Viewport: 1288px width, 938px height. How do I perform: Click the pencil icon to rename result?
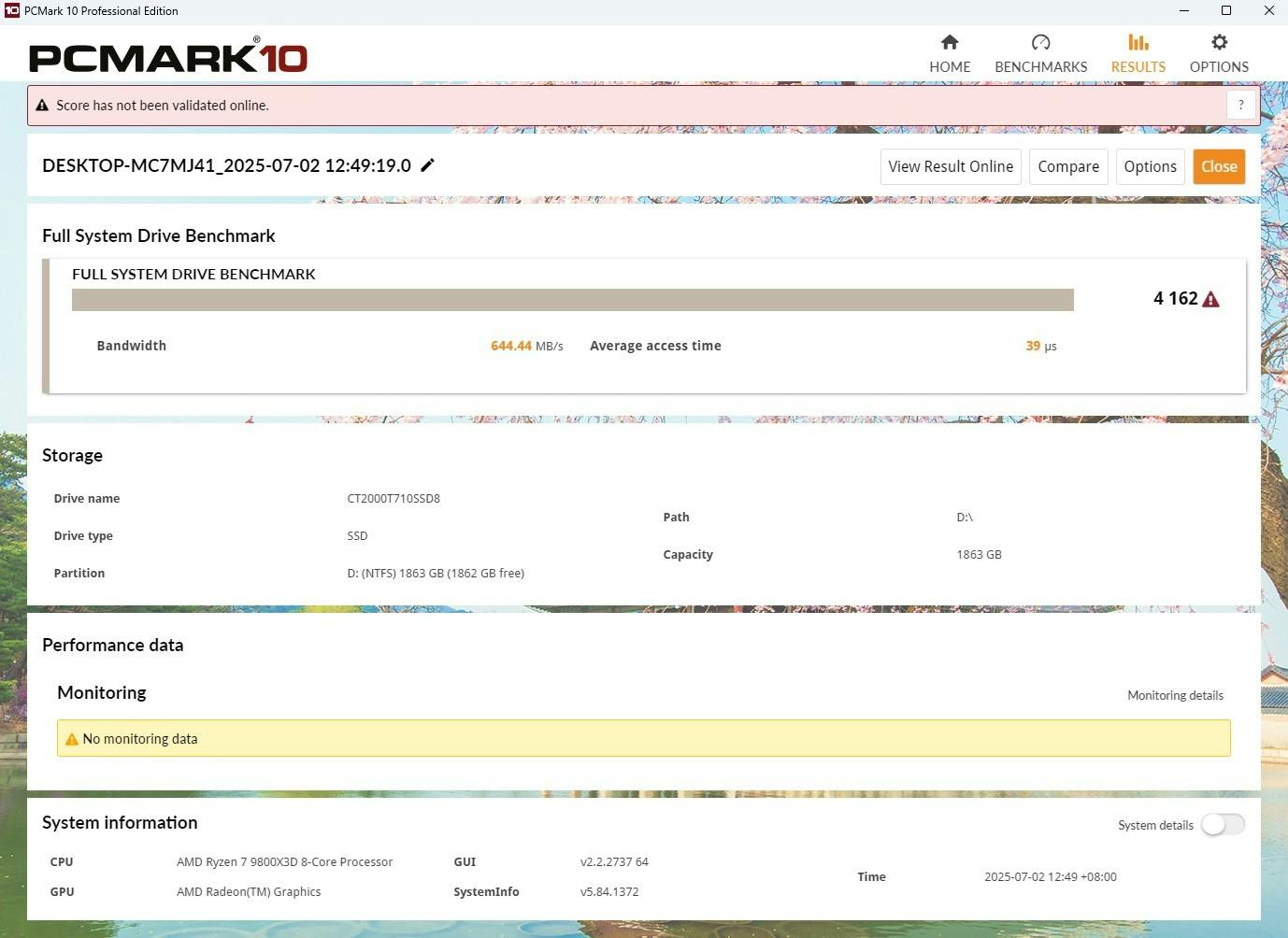(x=427, y=165)
